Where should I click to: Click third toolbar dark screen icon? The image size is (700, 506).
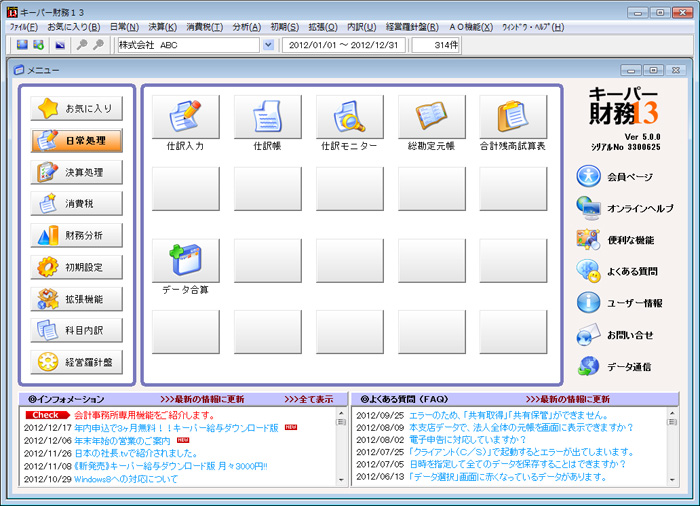(x=60, y=45)
